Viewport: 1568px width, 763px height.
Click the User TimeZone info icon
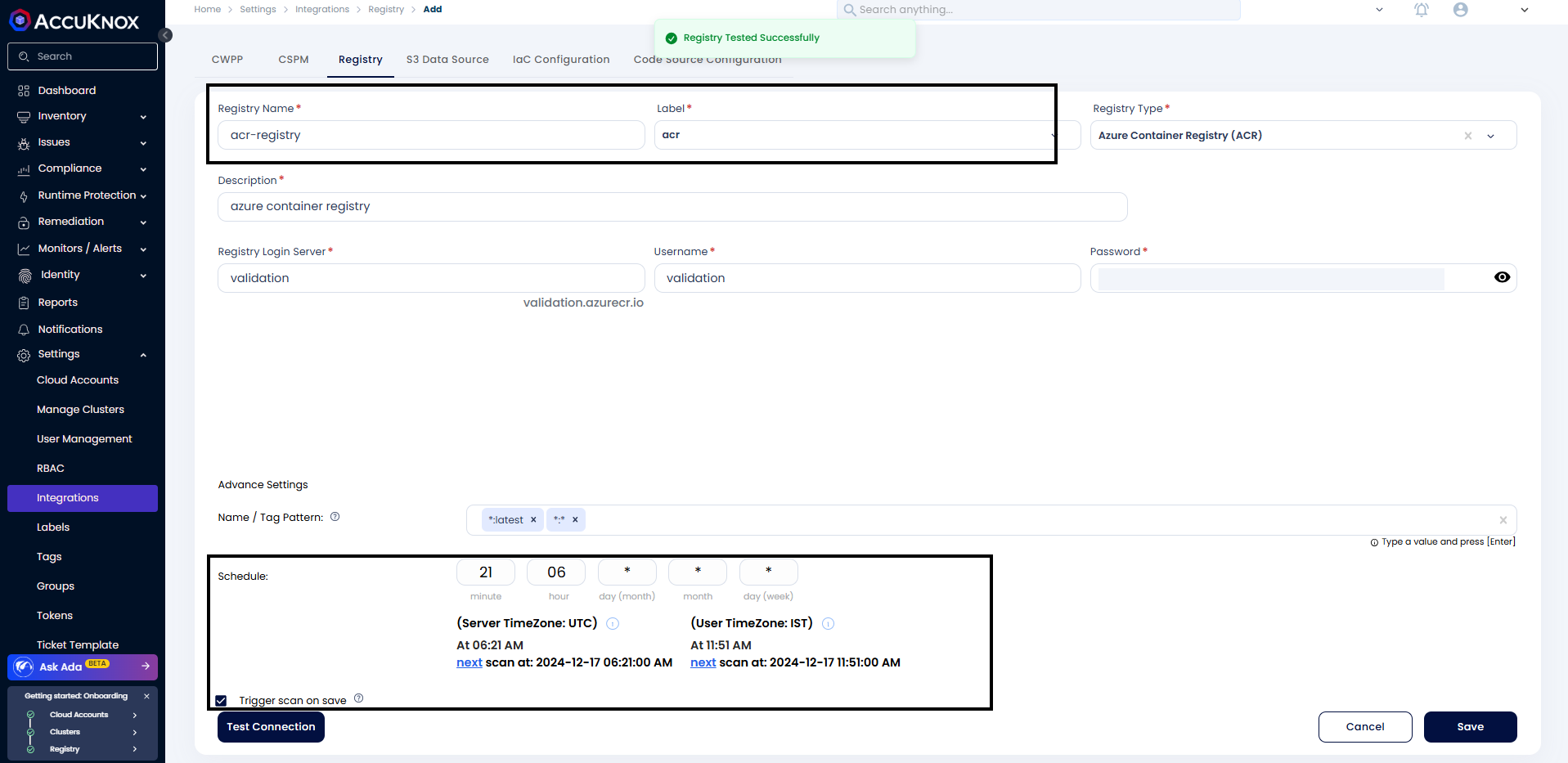pyautogui.click(x=828, y=624)
